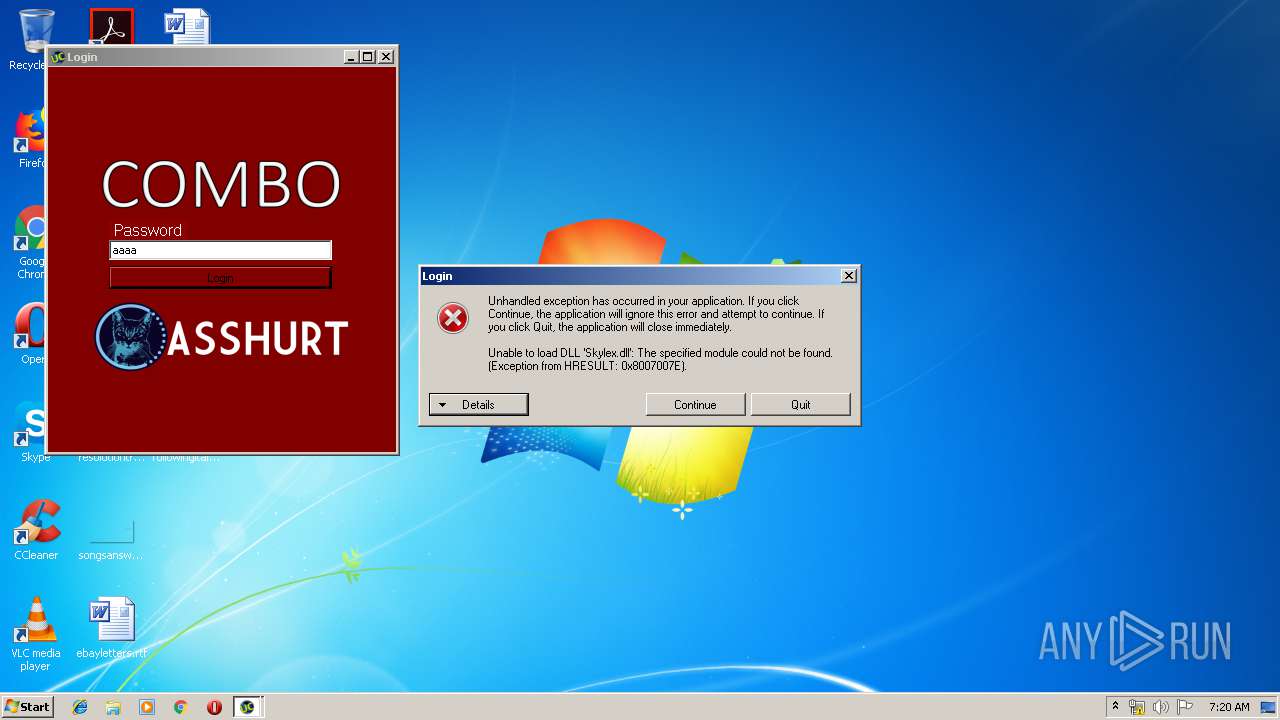Close the COMBO Login window
The image size is (1280, 720).
(386, 57)
